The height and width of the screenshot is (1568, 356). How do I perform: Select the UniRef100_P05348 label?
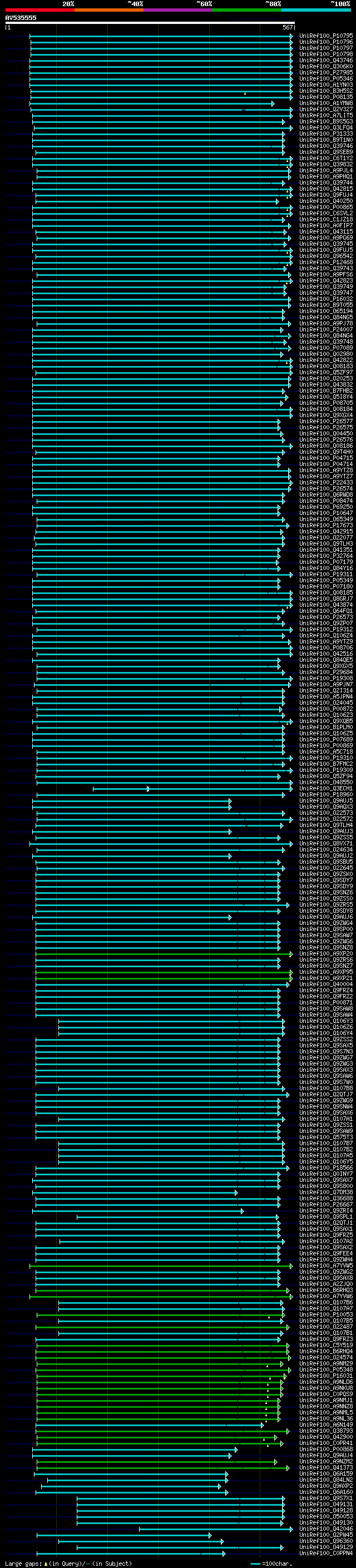(x=325, y=1369)
